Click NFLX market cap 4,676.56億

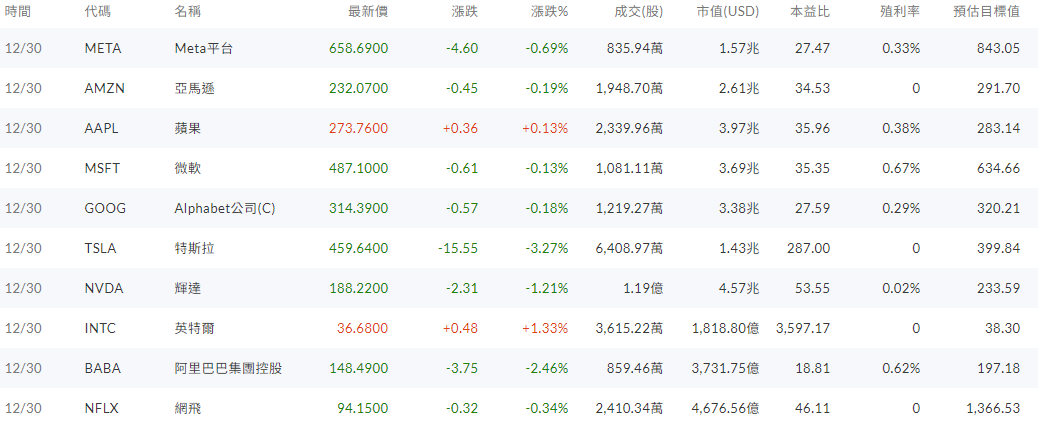click(726, 408)
